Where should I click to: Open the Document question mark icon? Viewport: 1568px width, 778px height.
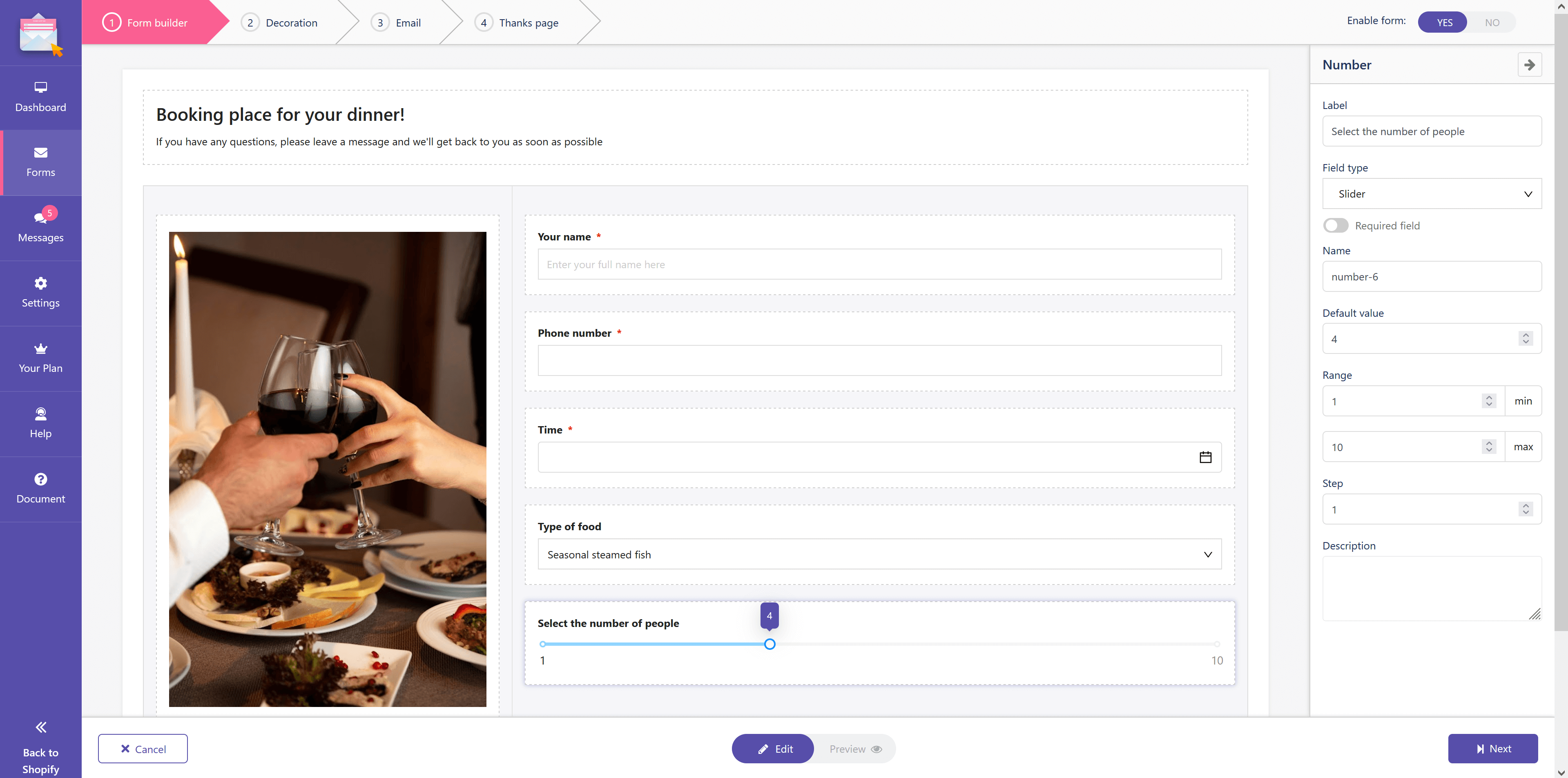(40, 479)
